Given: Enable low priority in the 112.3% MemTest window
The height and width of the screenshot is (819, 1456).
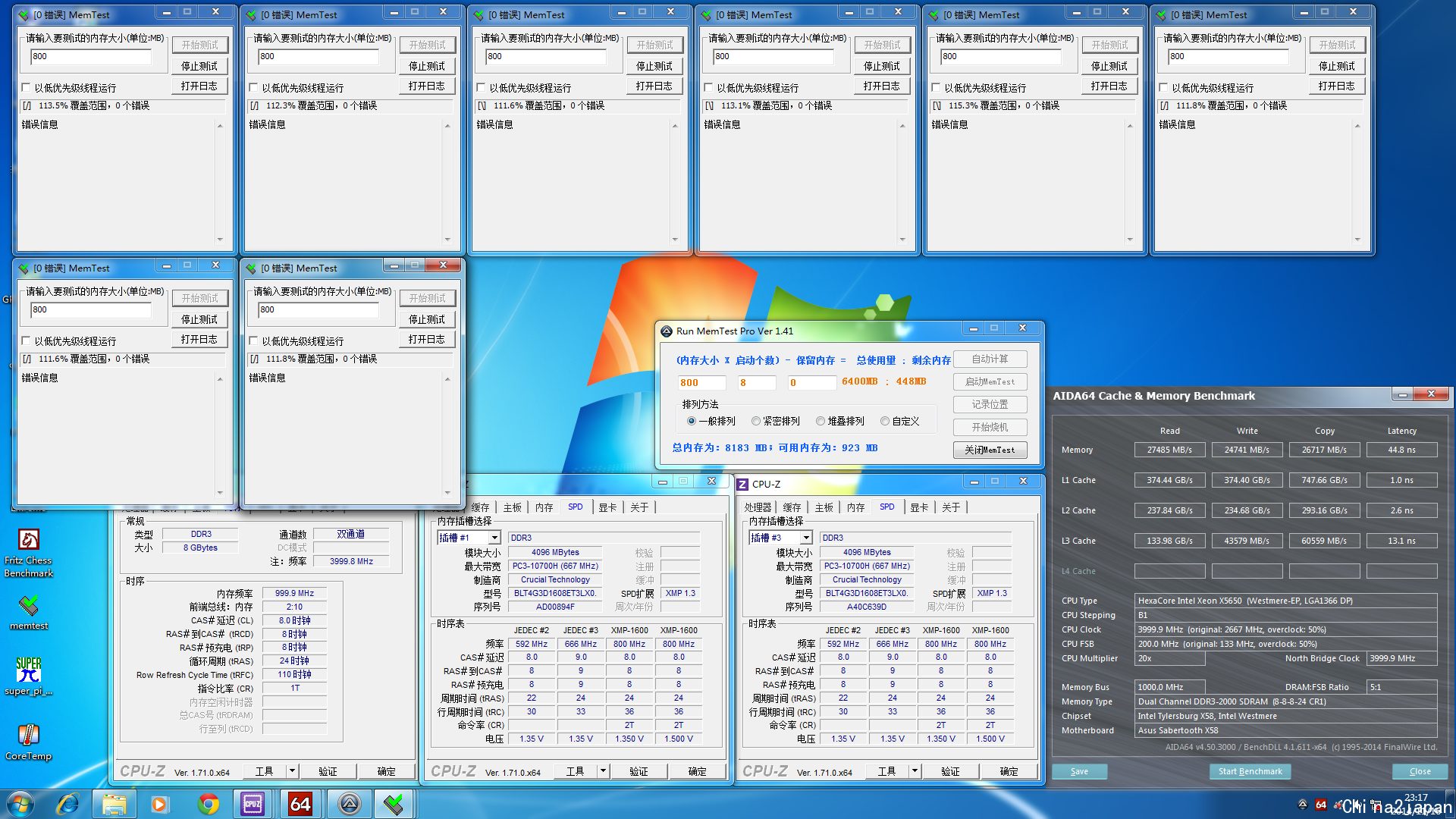Looking at the screenshot, I should pos(254,88).
